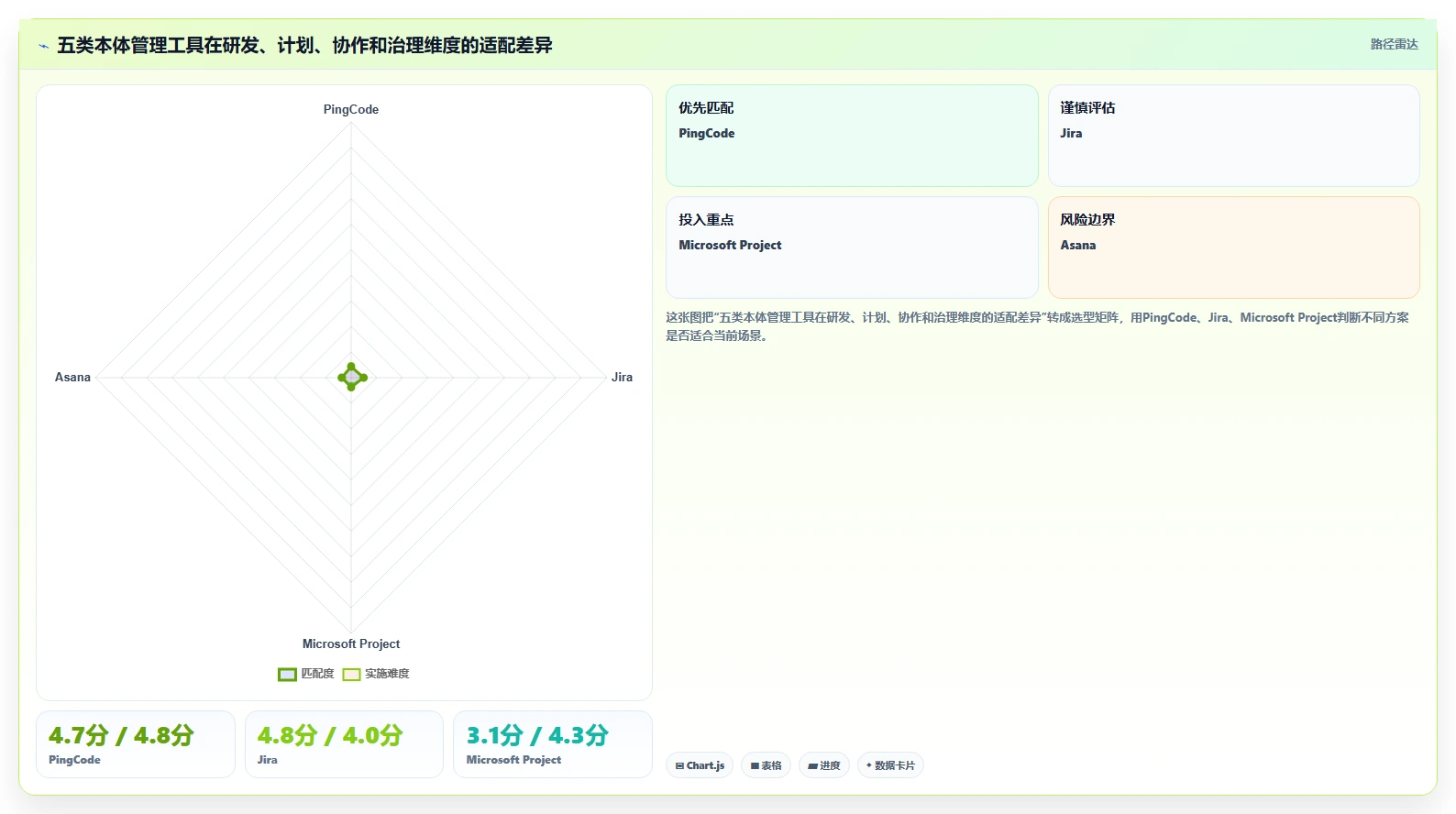Click the 匹配度 green legend swatch
Viewport: 1456px width, 814px height.
[x=287, y=675]
